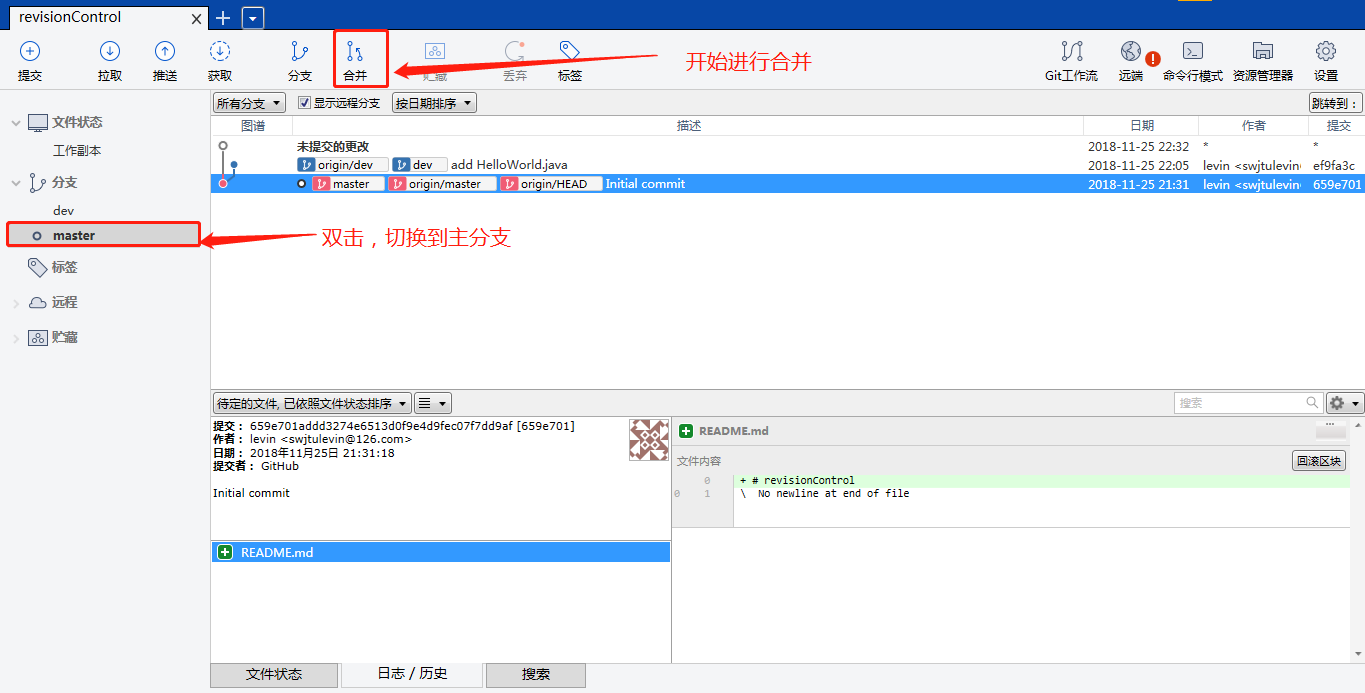Expand the 远程 sidebar section
Image resolution: width=1365 pixels, height=693 pixels.
tap(15, 303)
